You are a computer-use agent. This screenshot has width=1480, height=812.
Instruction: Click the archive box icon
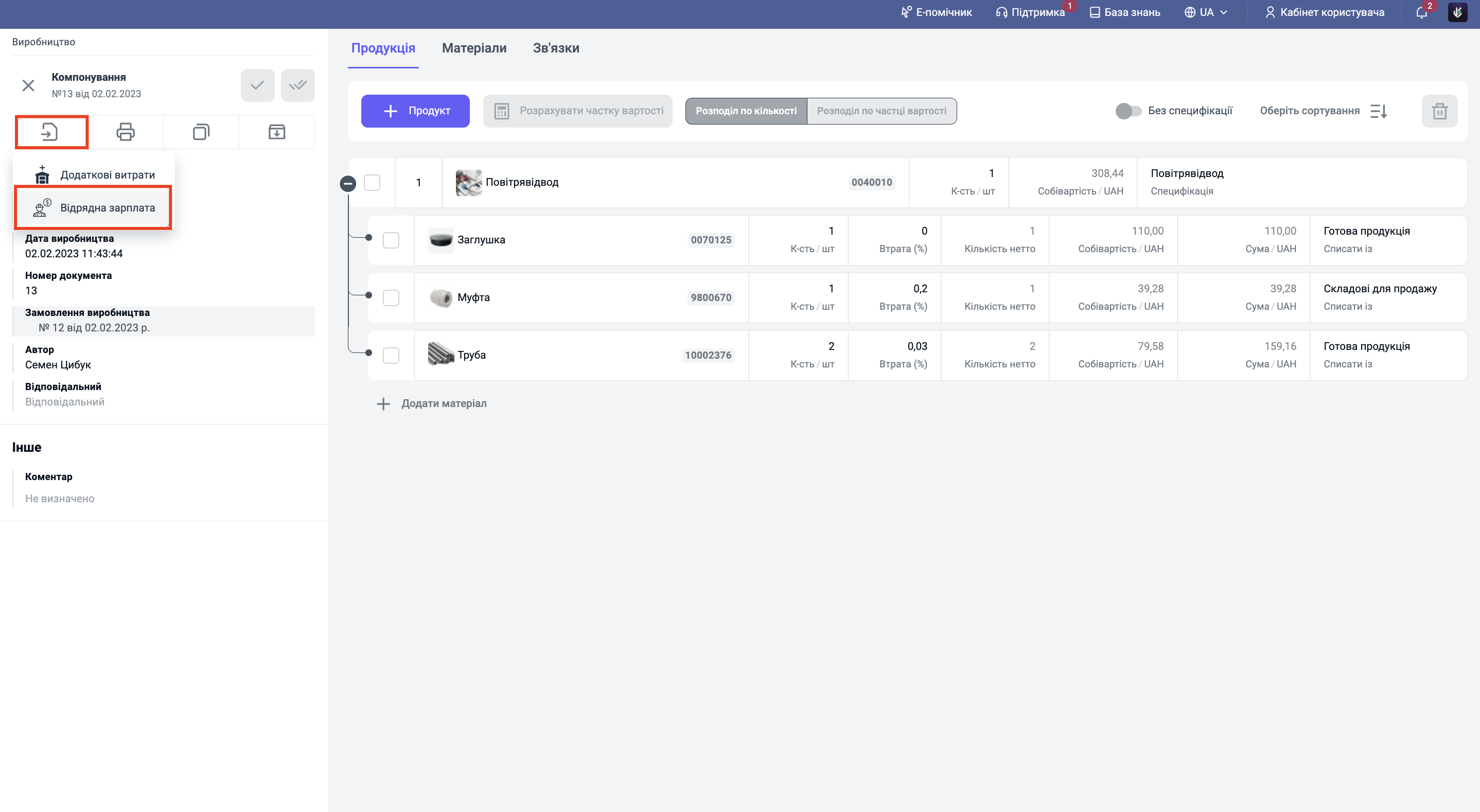[x=276, y=132]
